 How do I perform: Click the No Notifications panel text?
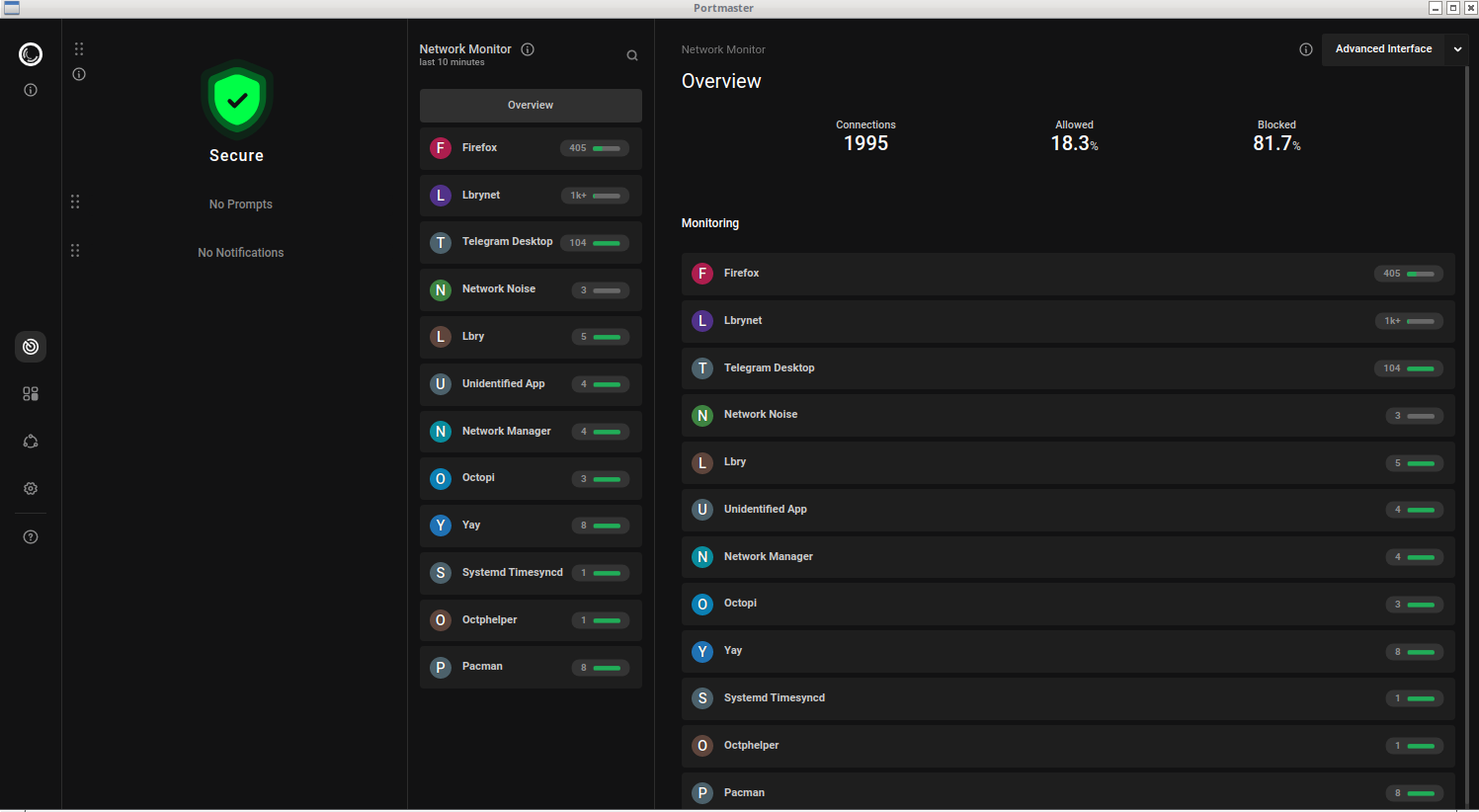240,253
